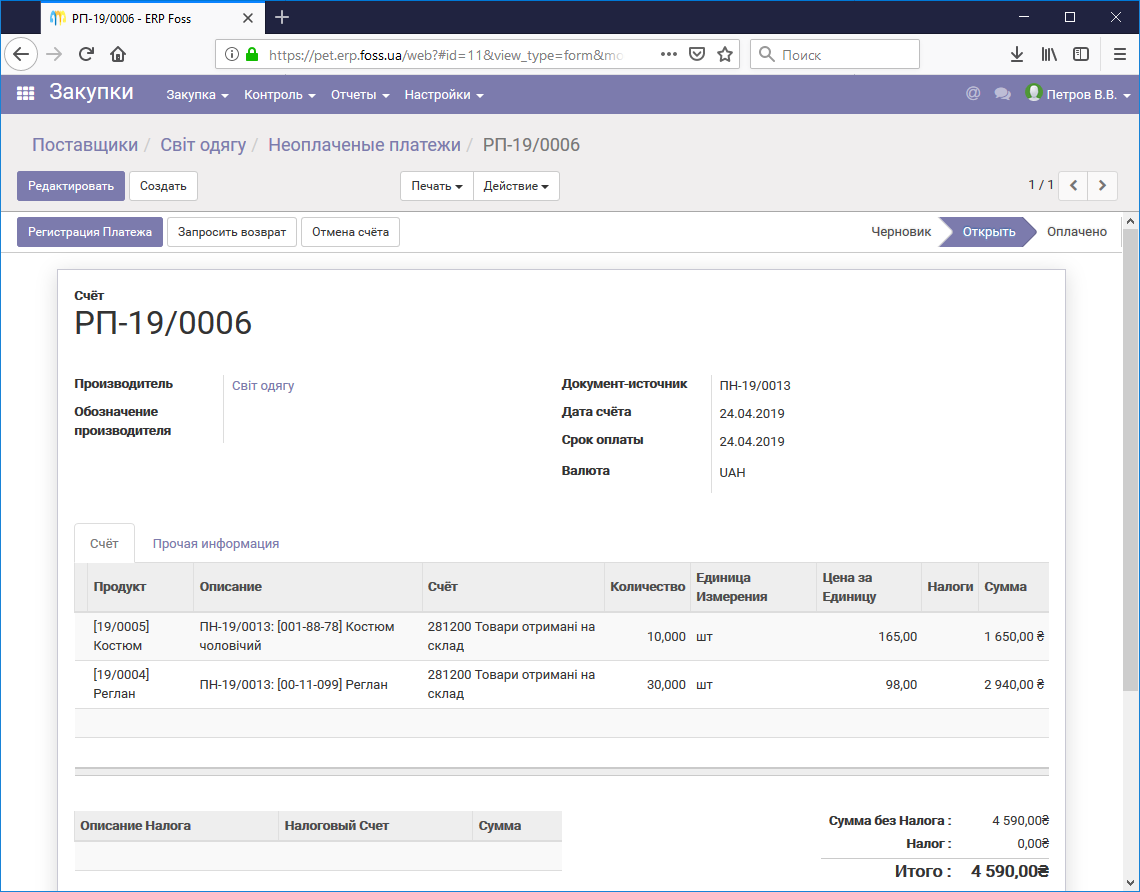The height and width of the screenshot is (892, 1140).
Task: Select the [19/0004] Реглан product row
Action: 561,684
